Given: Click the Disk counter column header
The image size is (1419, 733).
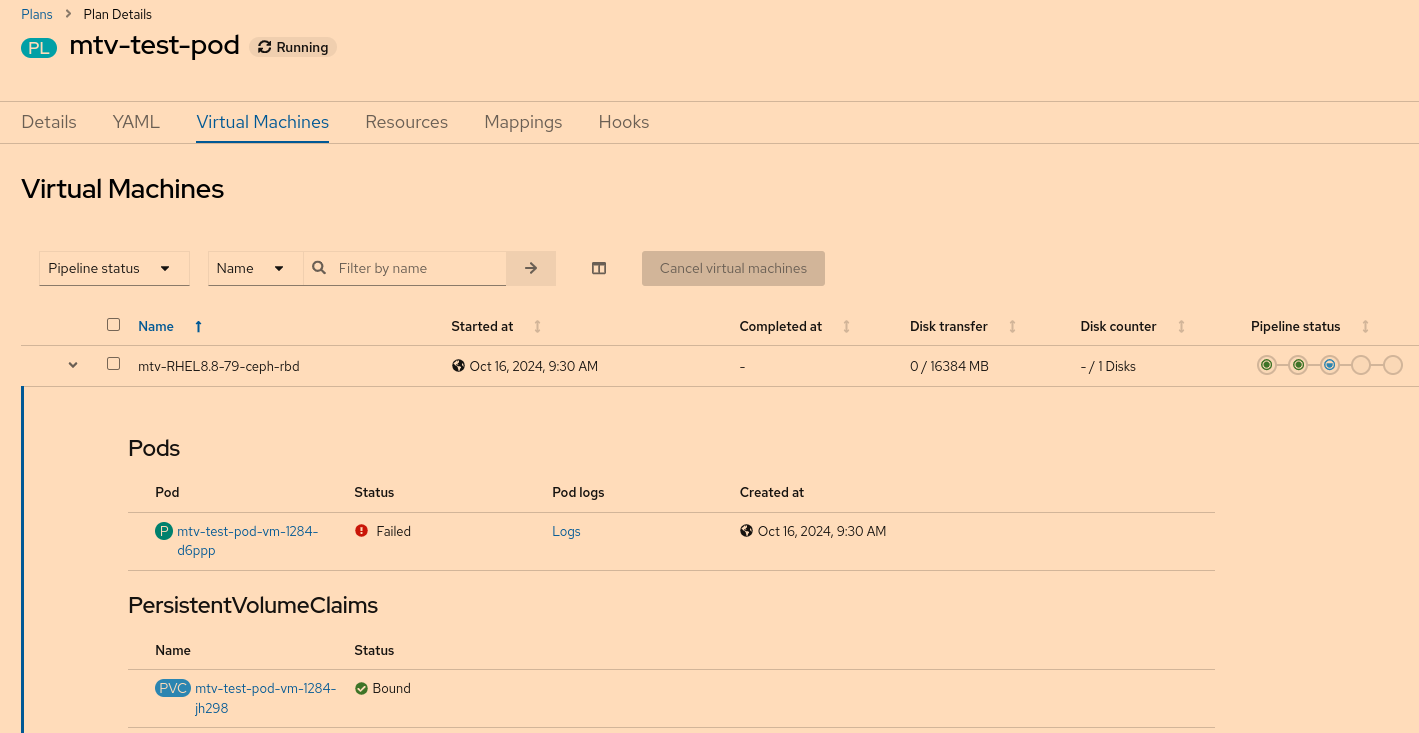Looking at the screenshot, I should pos(1118,326).
